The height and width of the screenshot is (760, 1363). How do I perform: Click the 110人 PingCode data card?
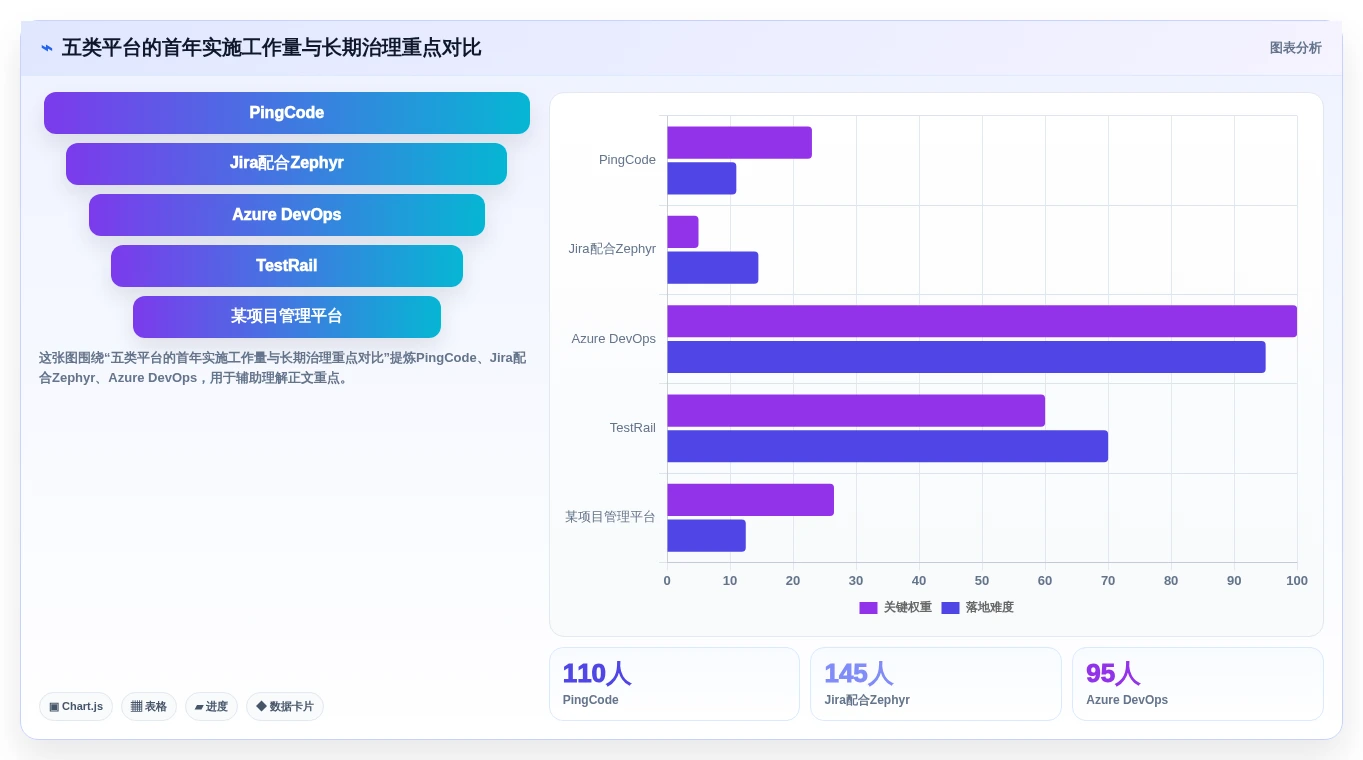click(x=674, y=684)
